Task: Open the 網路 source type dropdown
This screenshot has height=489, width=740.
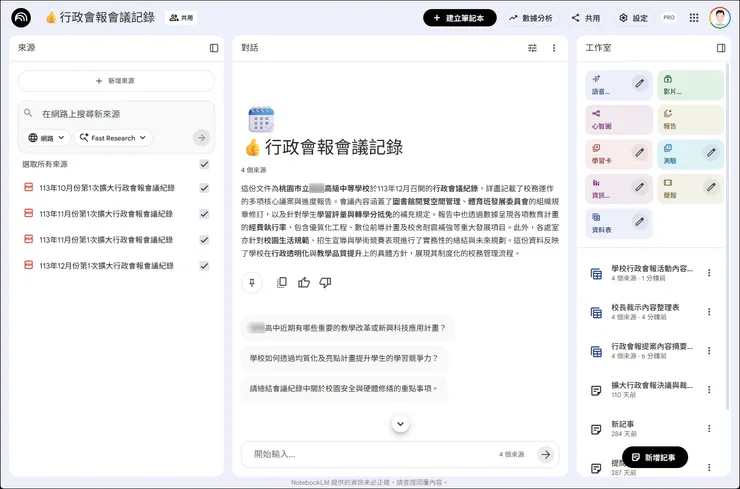Action: (47, 138)
